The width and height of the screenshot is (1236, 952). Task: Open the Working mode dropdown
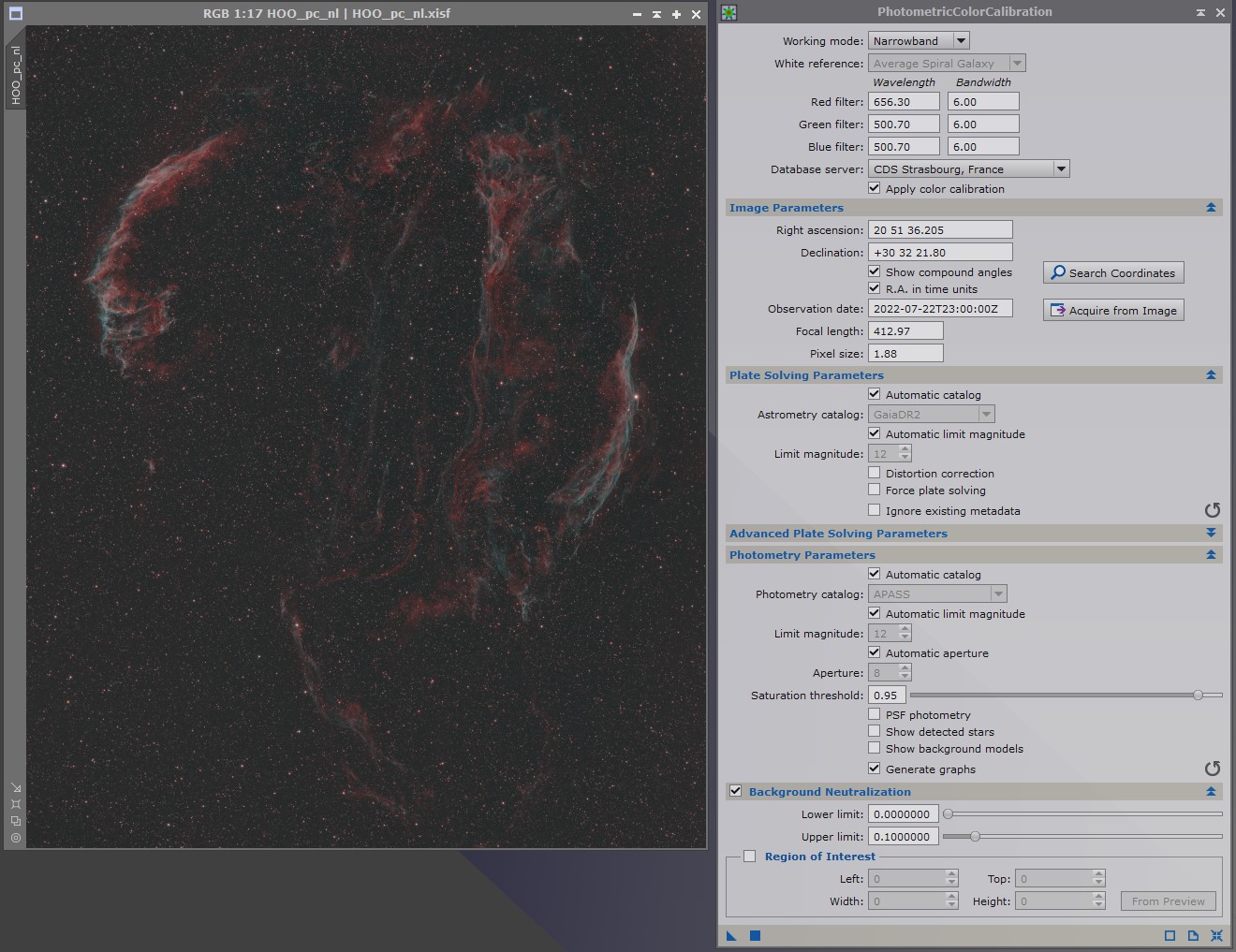click(x=919, y=40)
